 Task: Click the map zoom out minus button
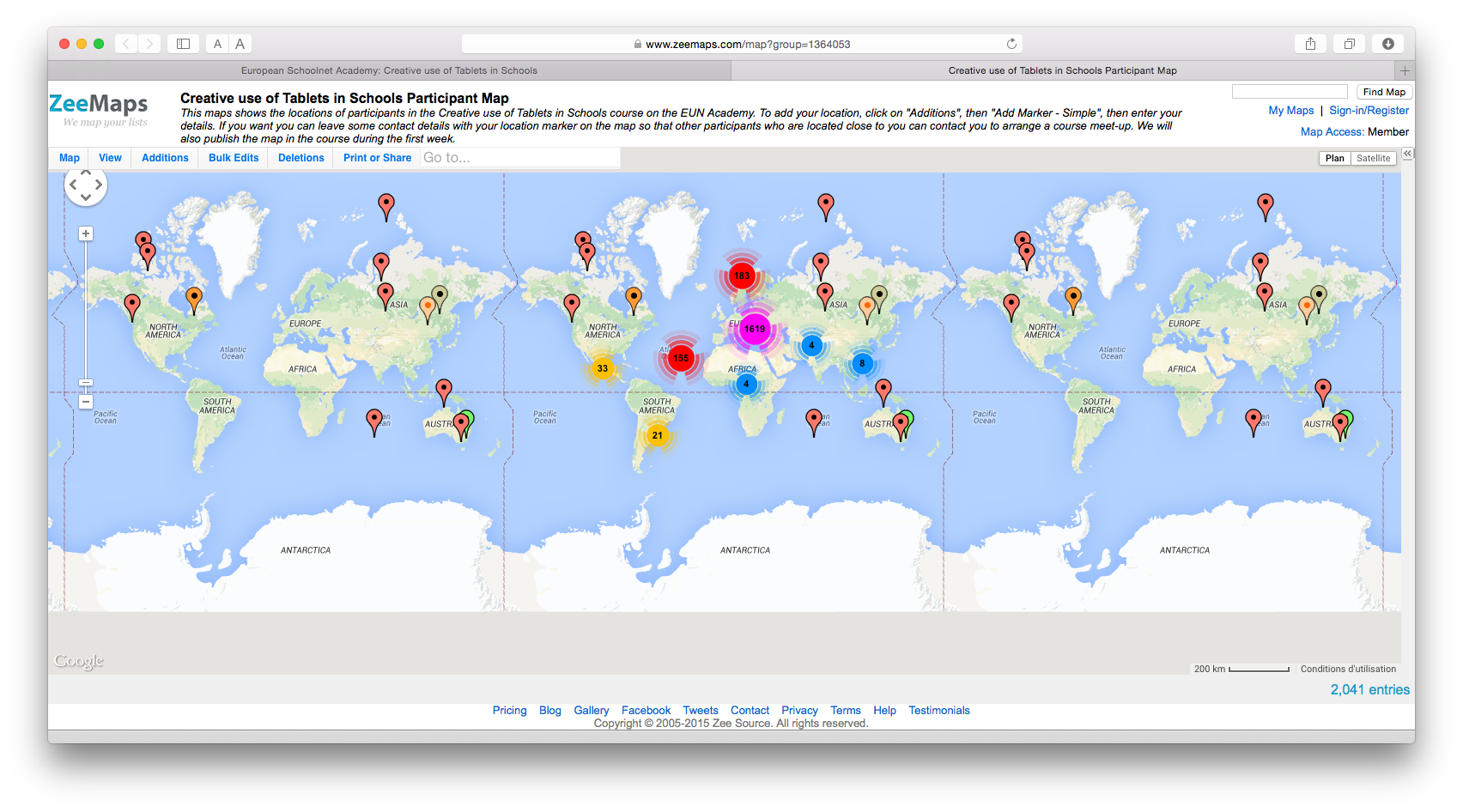[x=86, y=402]
